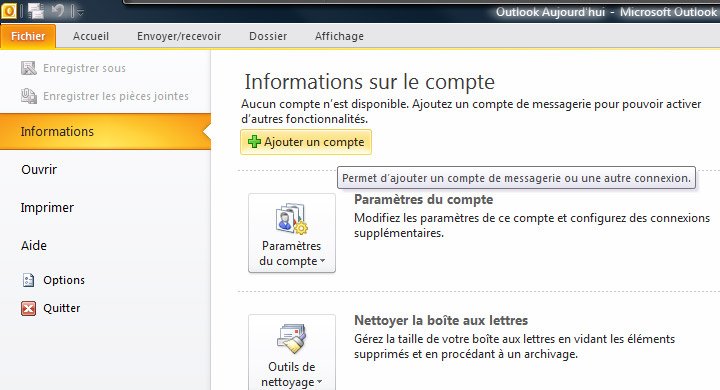
Task: Open the Envoyer/recevoir ribbon tab
Action: coord(179,36)
